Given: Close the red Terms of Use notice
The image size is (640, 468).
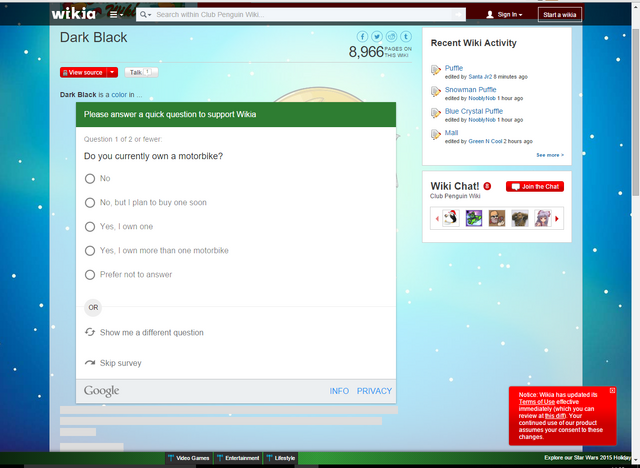Looking at the screenshot, I should 612,391.
